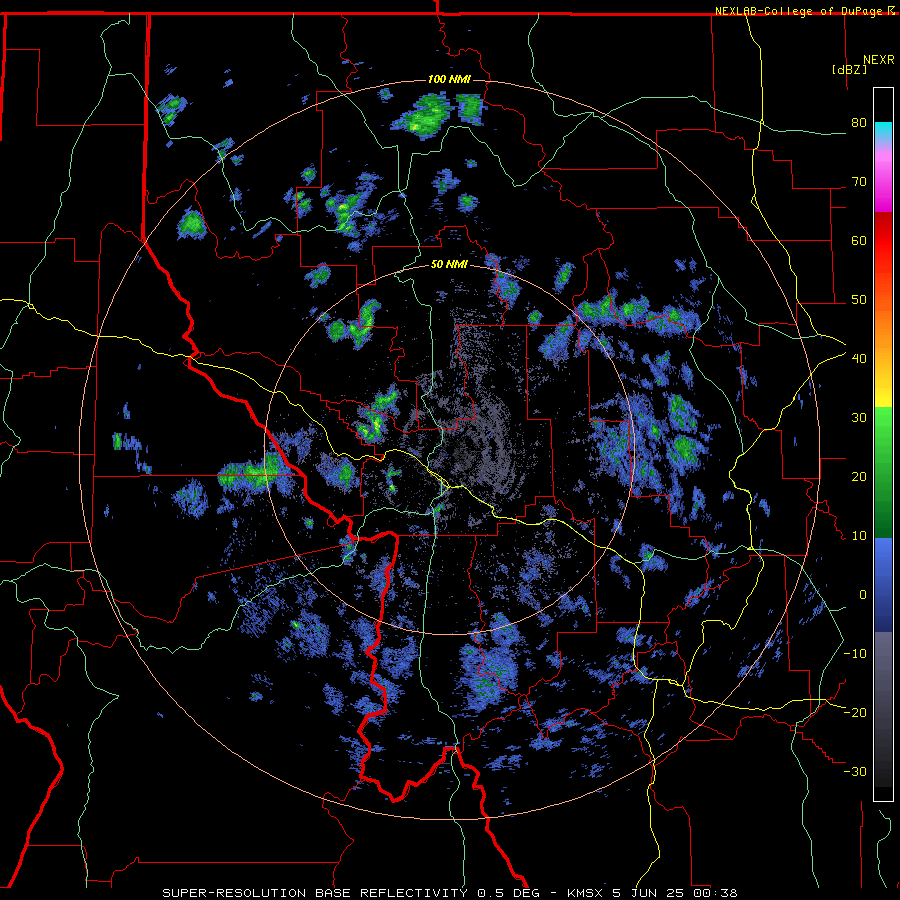The width and height of the screenshot is (900, 900).
Task: Click the '50 NMI' range ring label
Action: (449, 265)
